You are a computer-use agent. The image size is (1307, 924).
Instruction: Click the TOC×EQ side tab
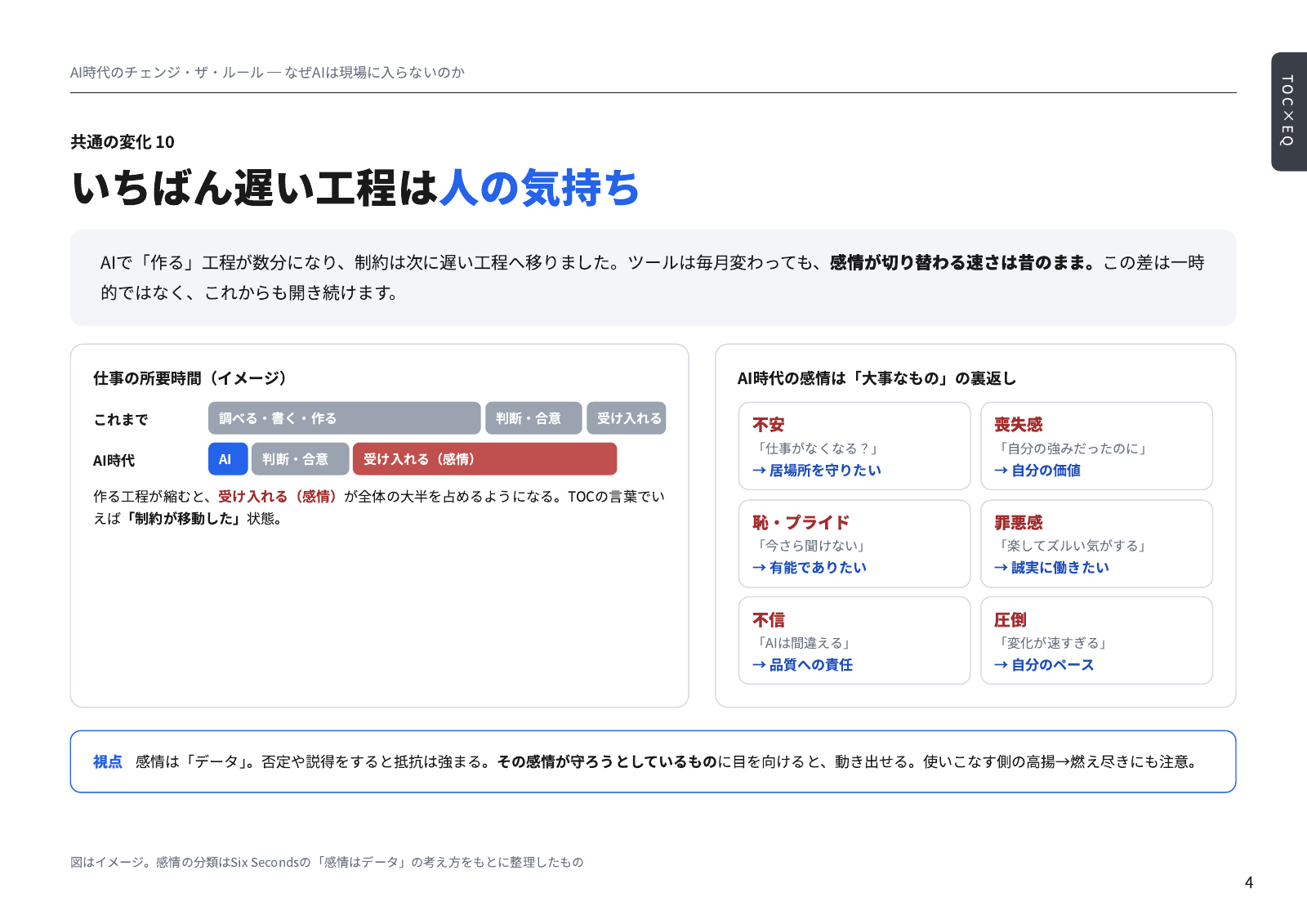tap(1288, 112)
